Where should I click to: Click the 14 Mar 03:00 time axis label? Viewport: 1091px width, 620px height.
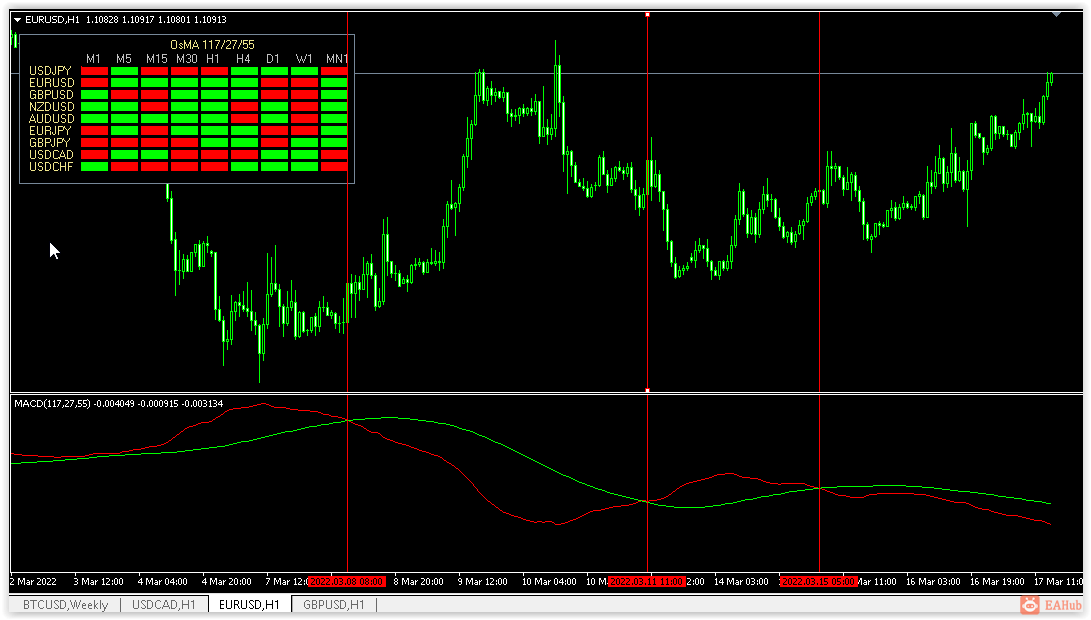pyautogui.click(x=741, y=582)
